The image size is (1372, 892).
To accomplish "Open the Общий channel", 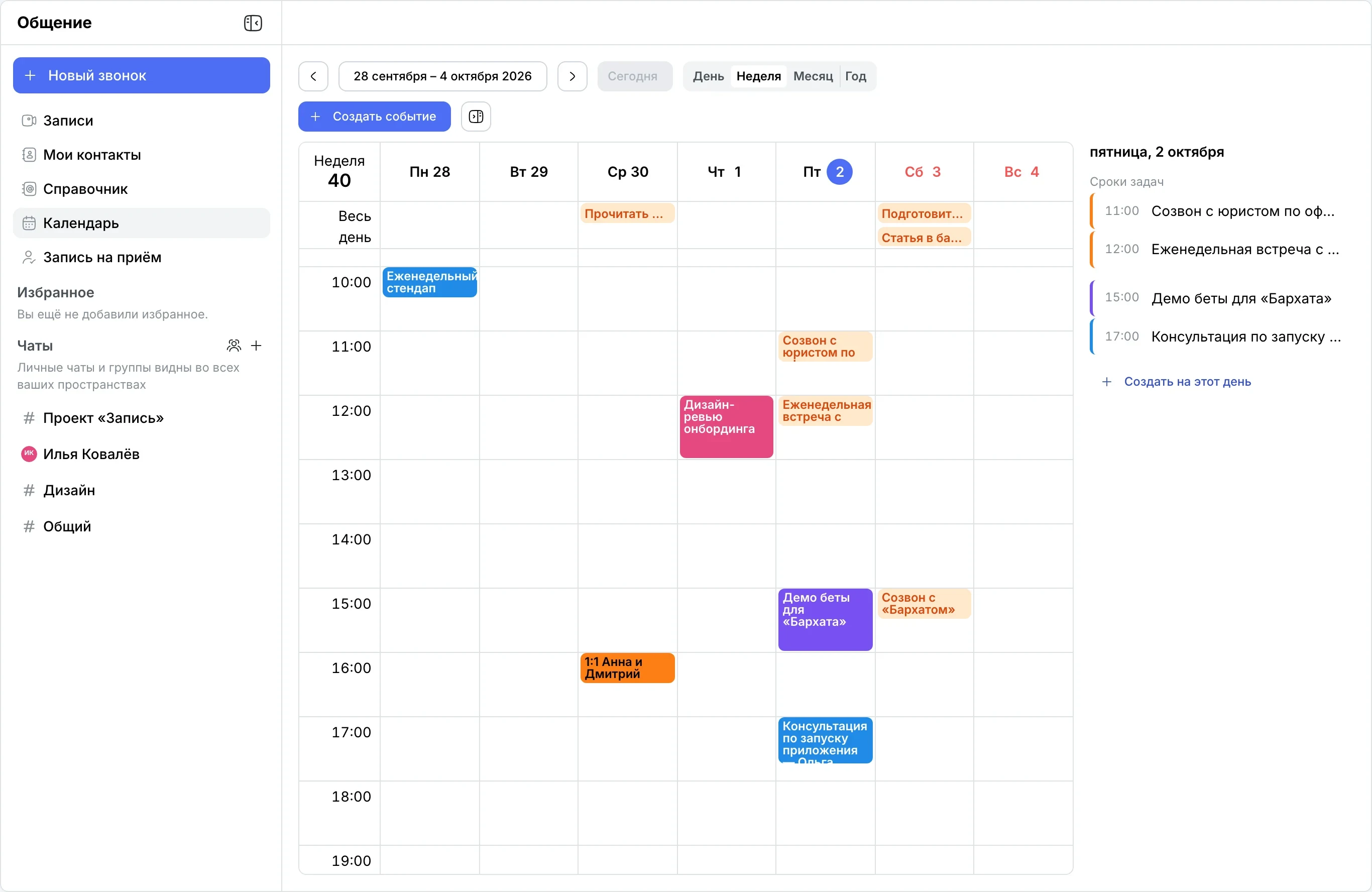I will [x=141, y=526].
